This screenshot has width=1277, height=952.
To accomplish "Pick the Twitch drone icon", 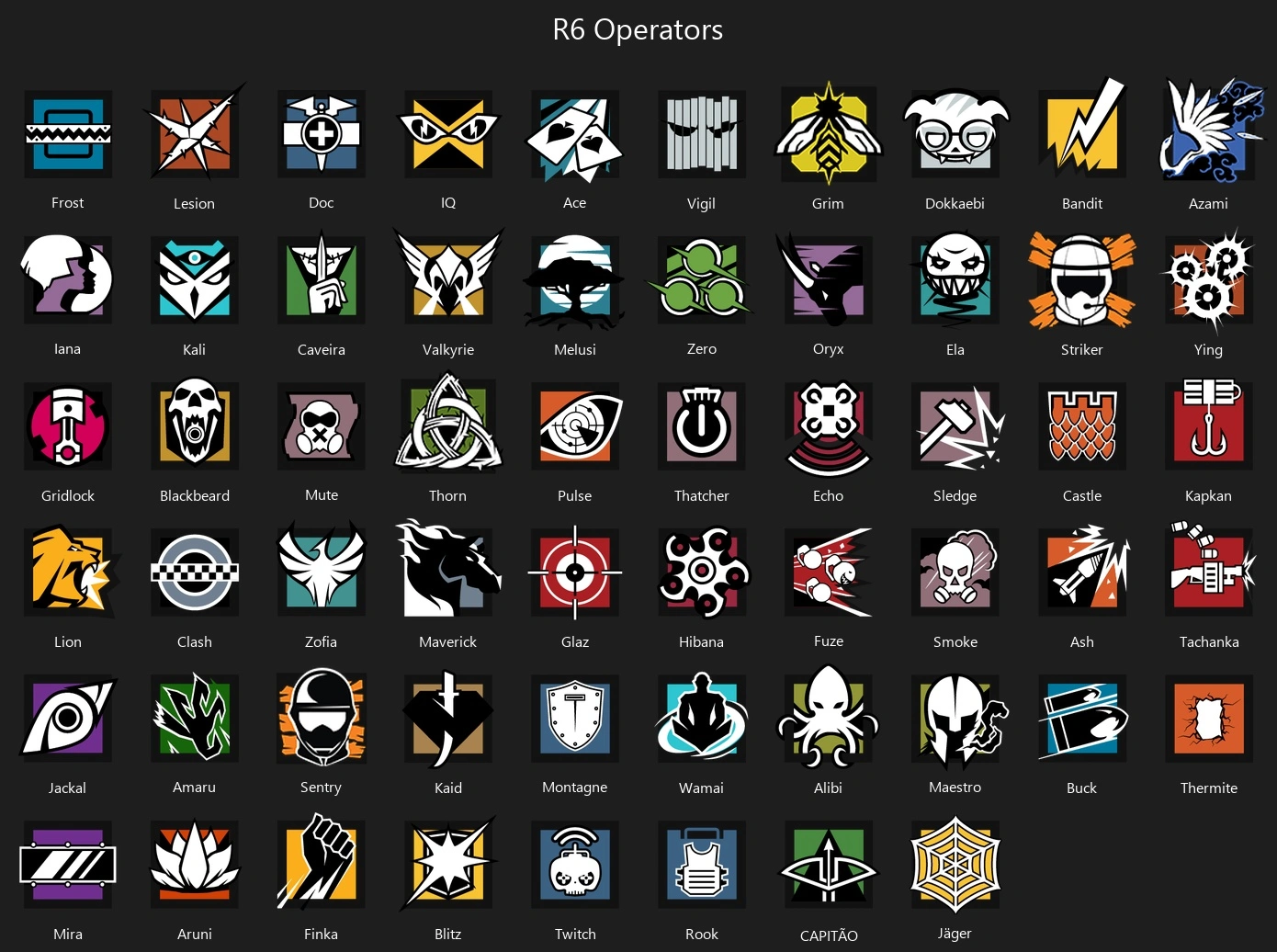I will 575,864.
